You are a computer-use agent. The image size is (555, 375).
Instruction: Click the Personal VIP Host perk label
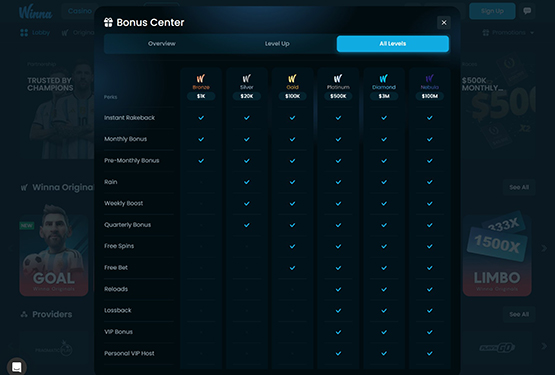(129, 353)
